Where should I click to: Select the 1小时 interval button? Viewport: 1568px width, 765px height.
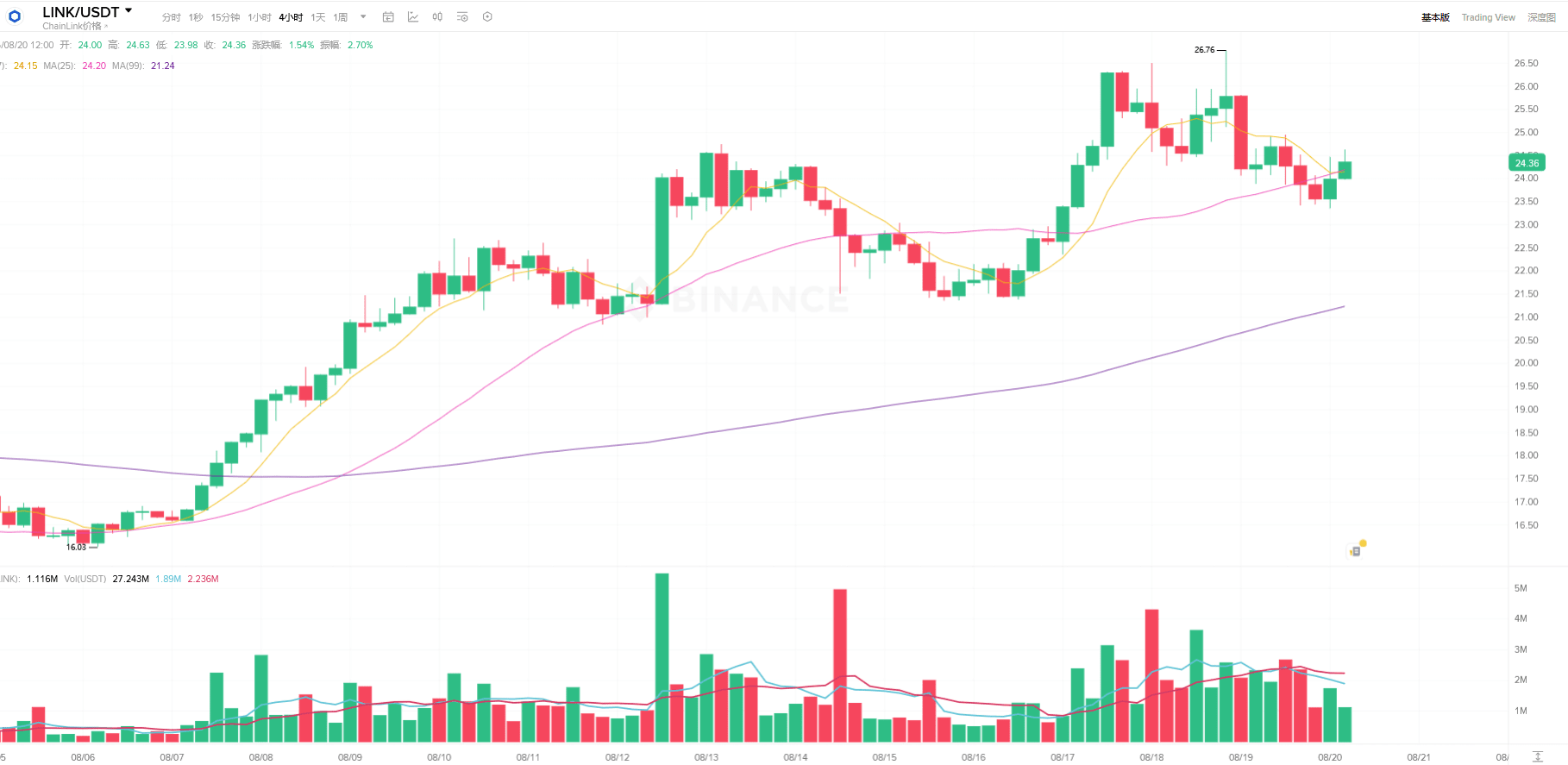tap(259, 17)
